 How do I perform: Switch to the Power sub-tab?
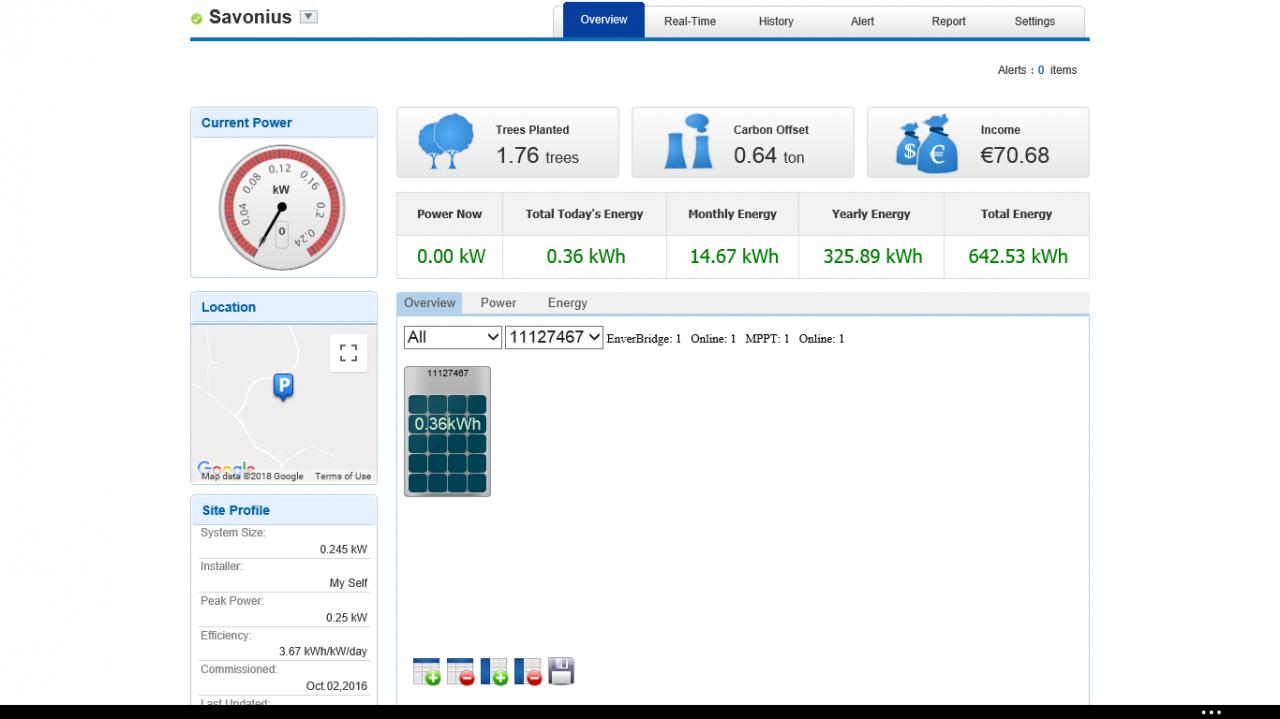pos(498,303)
